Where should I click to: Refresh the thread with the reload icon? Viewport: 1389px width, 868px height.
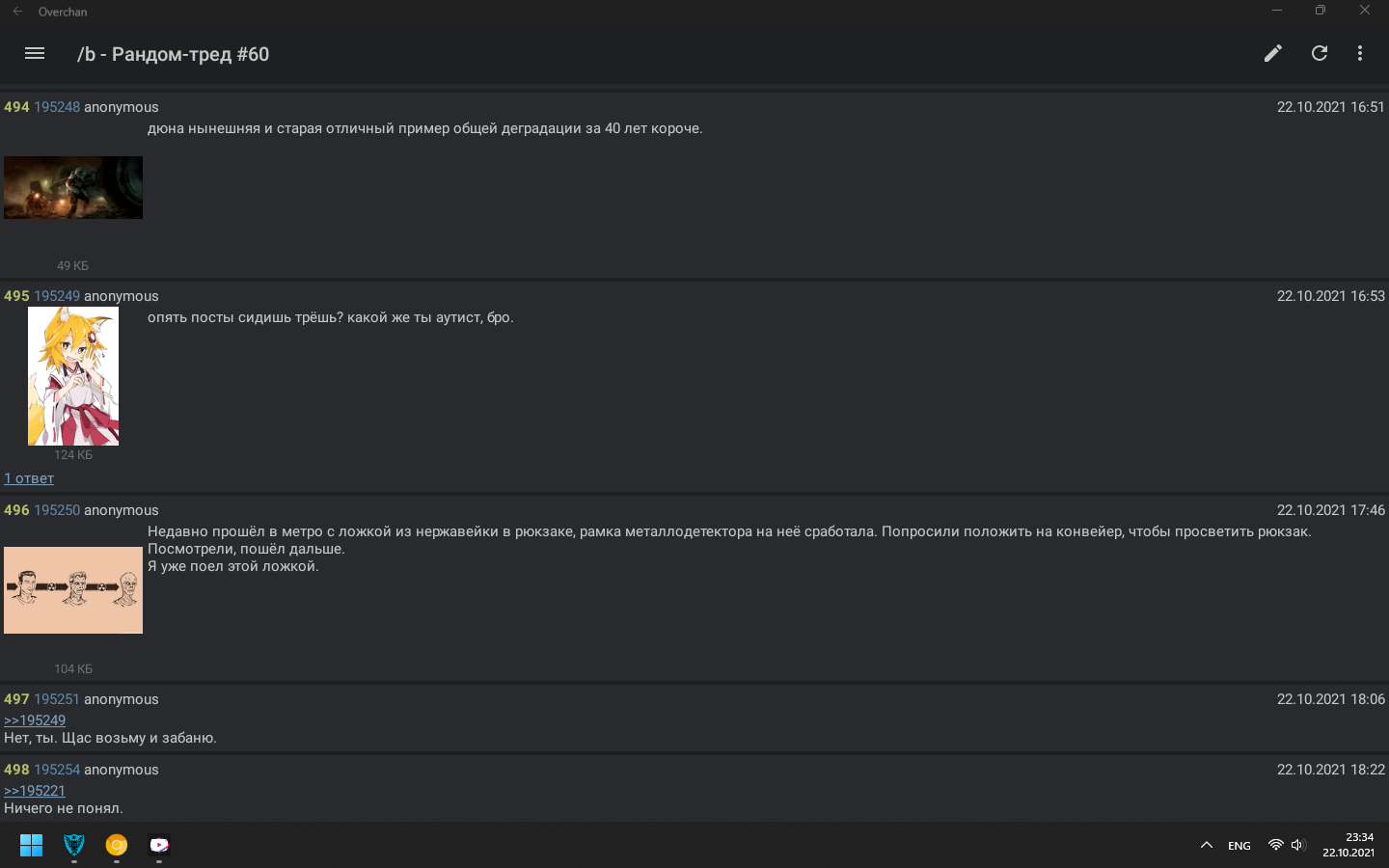click(x=1320, y=54)
